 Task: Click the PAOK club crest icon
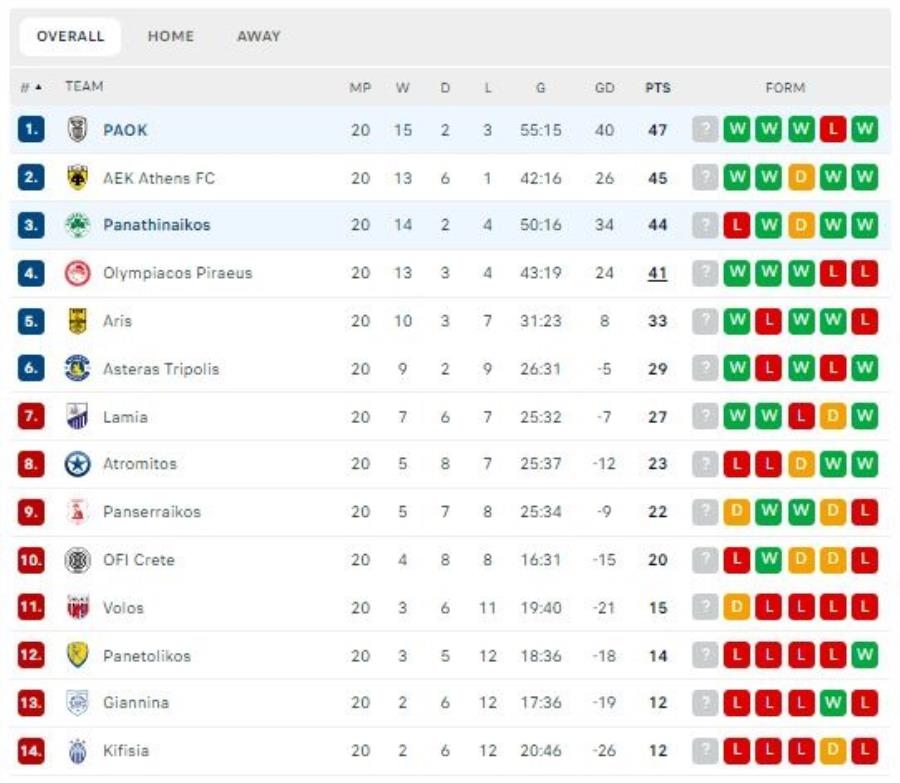[x=77, y=130]
